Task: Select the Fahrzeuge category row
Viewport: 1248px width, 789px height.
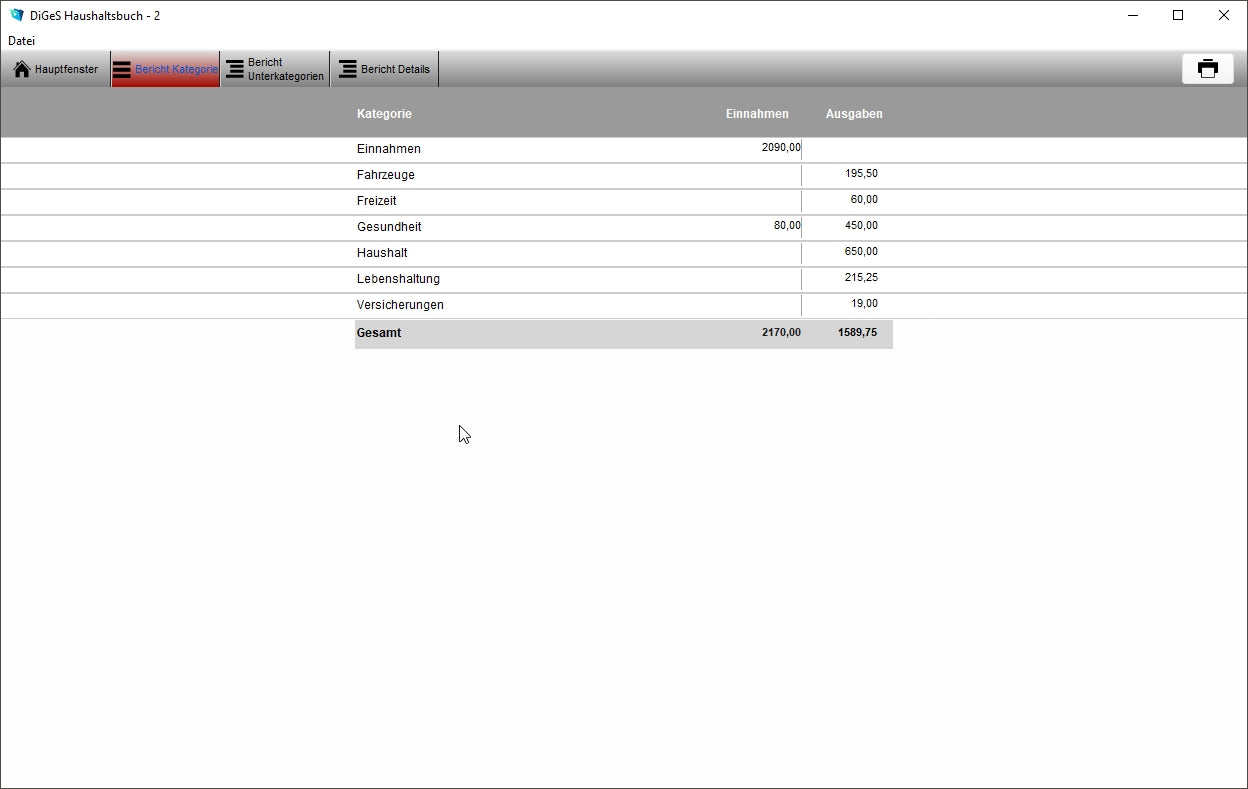Action: point(386,175)
